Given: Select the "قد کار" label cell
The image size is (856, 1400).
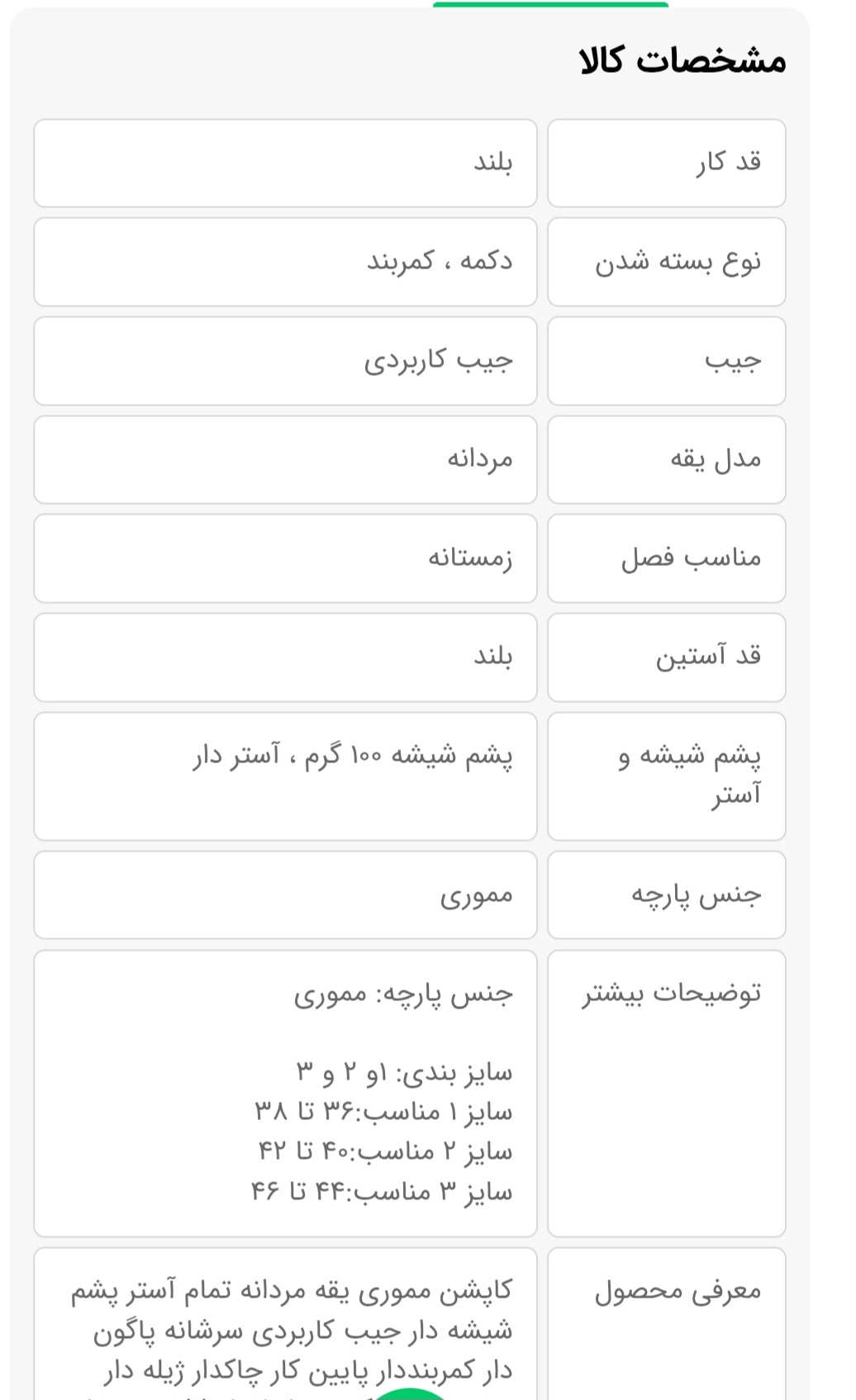Looking at the screenshot, I should 667,163.
